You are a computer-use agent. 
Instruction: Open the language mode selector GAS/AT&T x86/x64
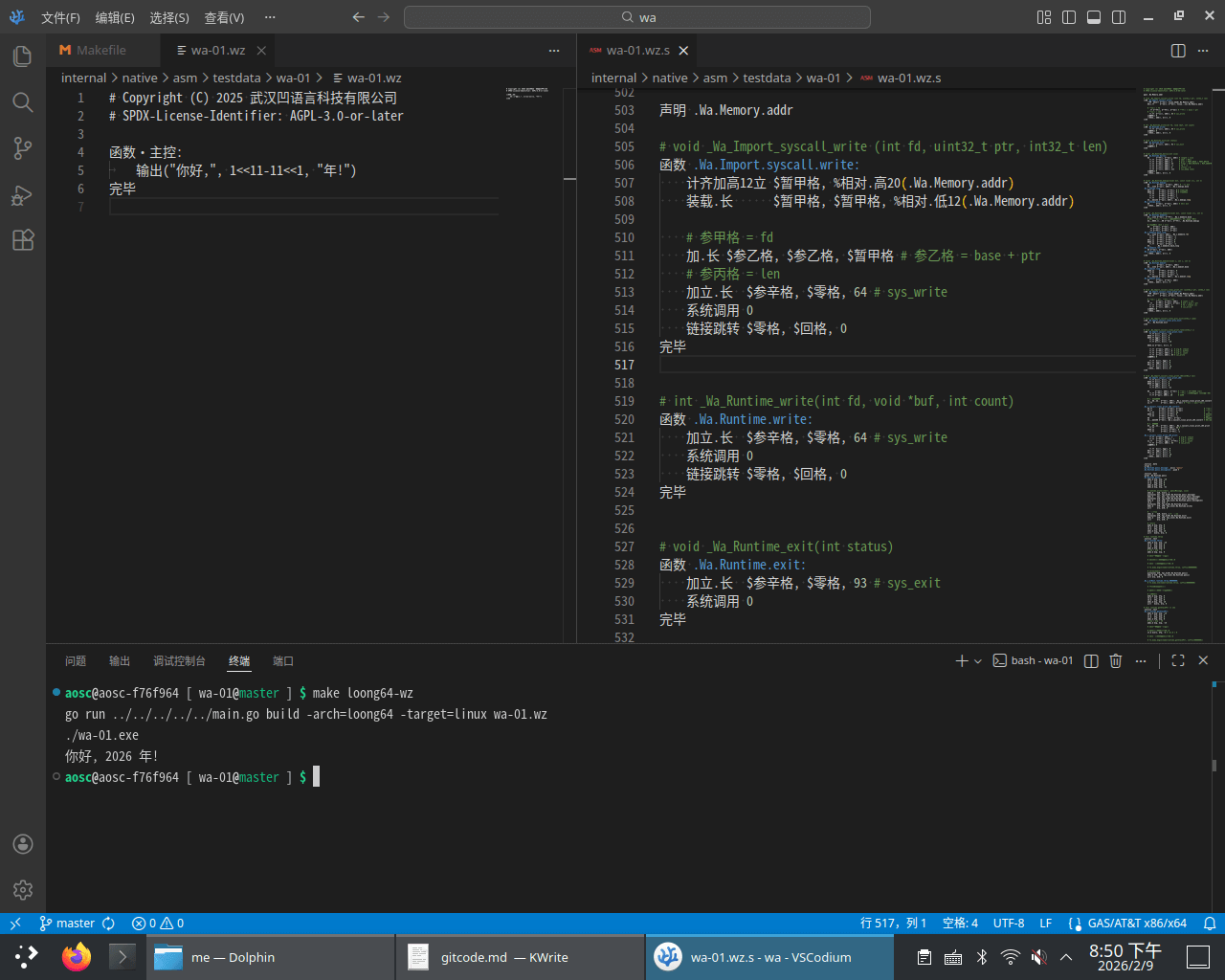click(x=1136, y=924)
